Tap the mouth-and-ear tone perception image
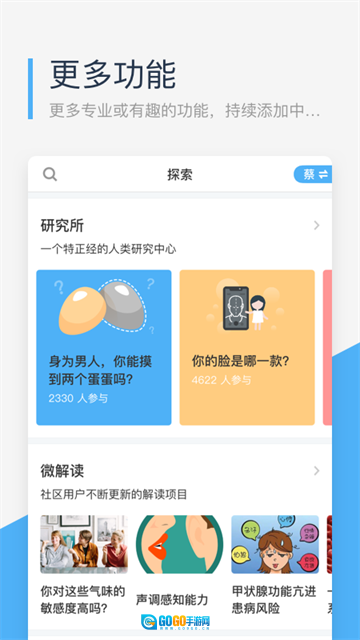Screen dimensions: 360x640 tap(180, 544)
